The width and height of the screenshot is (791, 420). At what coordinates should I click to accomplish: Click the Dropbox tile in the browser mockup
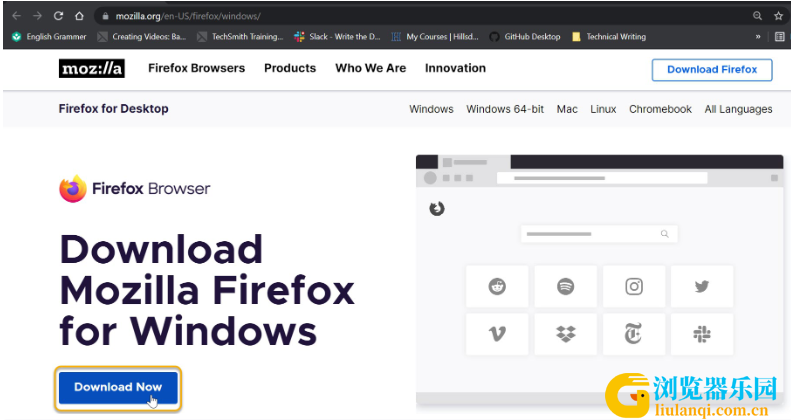pyautogui.click(x=566, y=334)
